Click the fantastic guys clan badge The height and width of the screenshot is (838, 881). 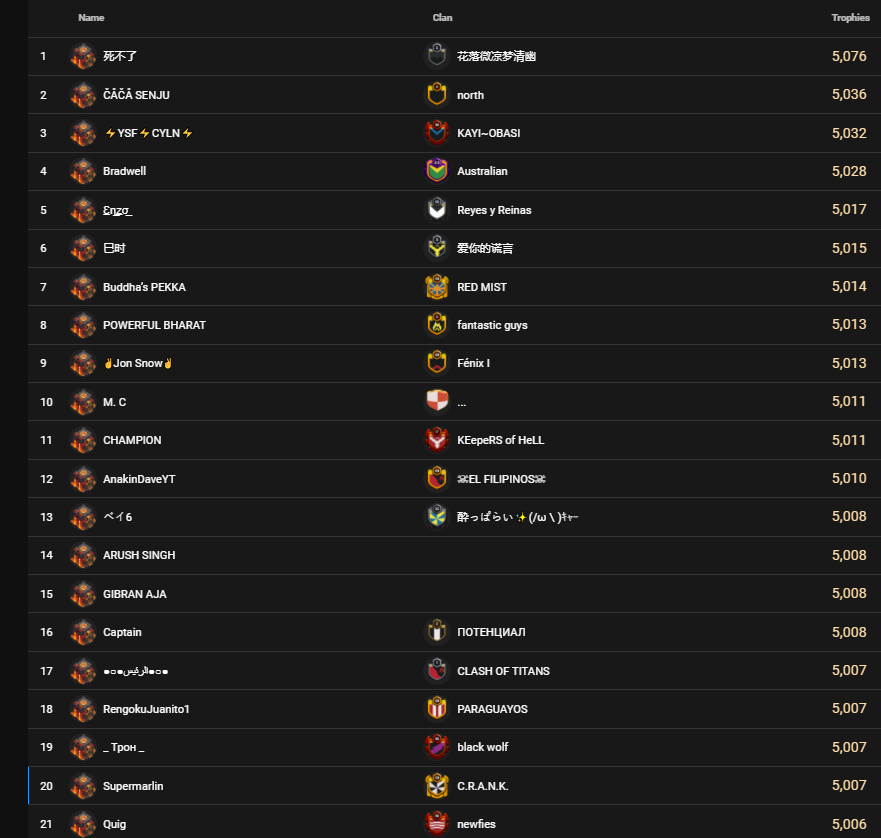[x=437, y=325]
